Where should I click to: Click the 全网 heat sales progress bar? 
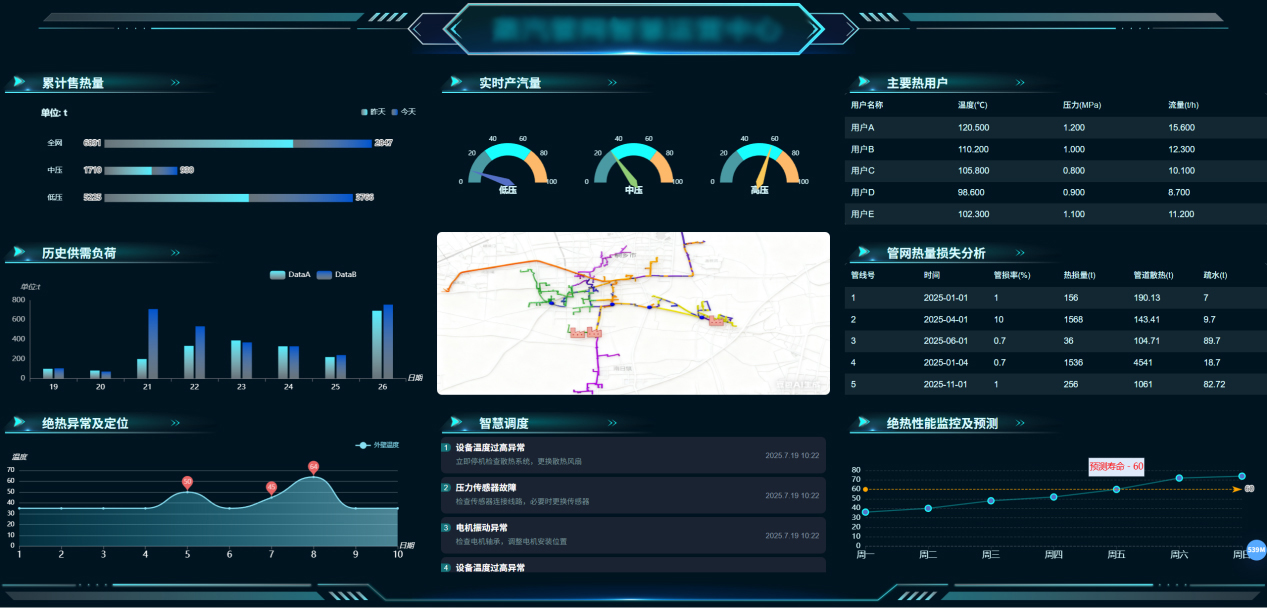[238, 143]
